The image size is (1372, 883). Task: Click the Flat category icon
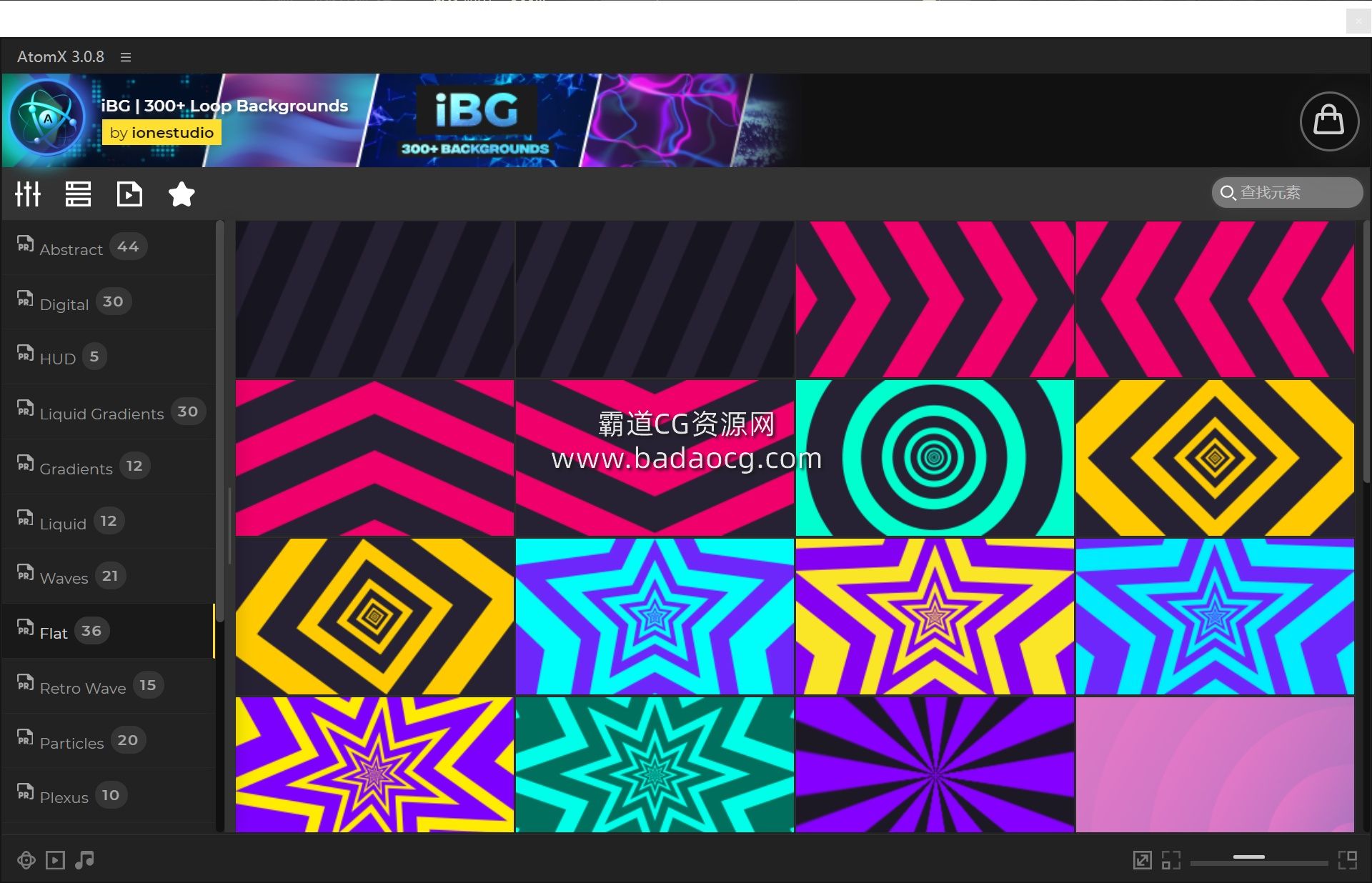(x=25, y=627)
